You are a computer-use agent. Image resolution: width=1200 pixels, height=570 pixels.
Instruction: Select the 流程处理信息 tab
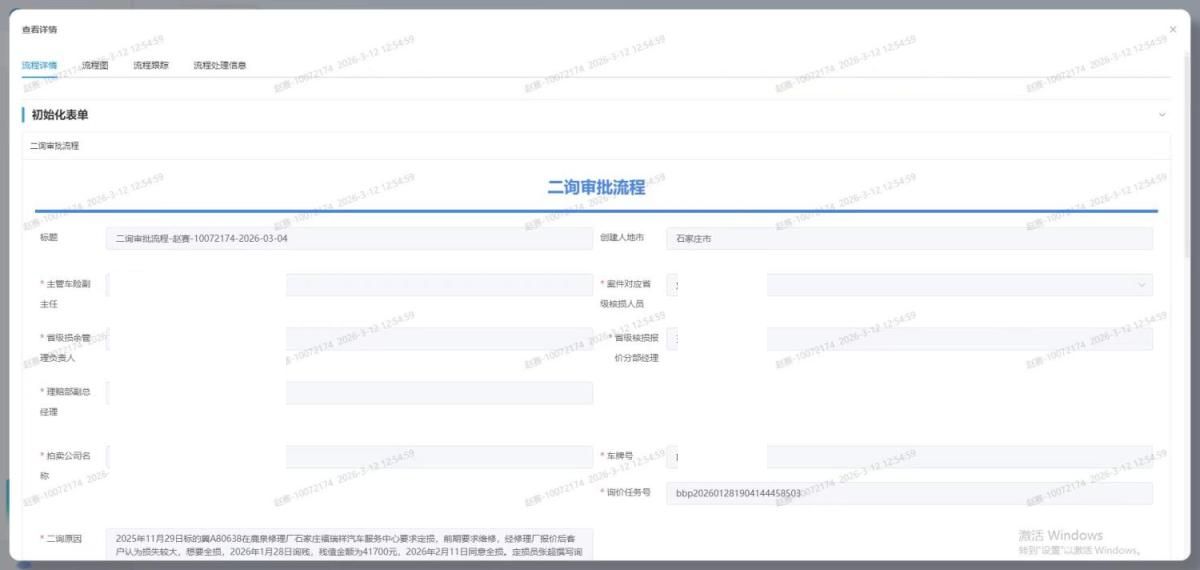(x=220, y=65)
